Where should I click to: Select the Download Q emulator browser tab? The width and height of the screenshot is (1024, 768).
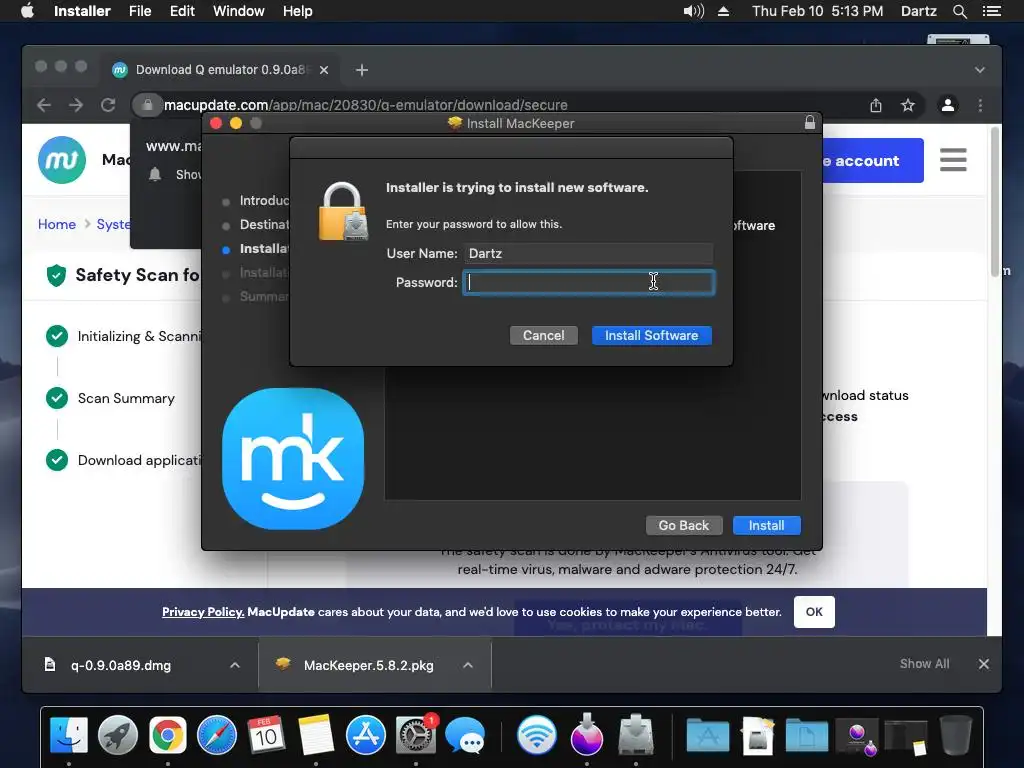[x=219, y=70]
